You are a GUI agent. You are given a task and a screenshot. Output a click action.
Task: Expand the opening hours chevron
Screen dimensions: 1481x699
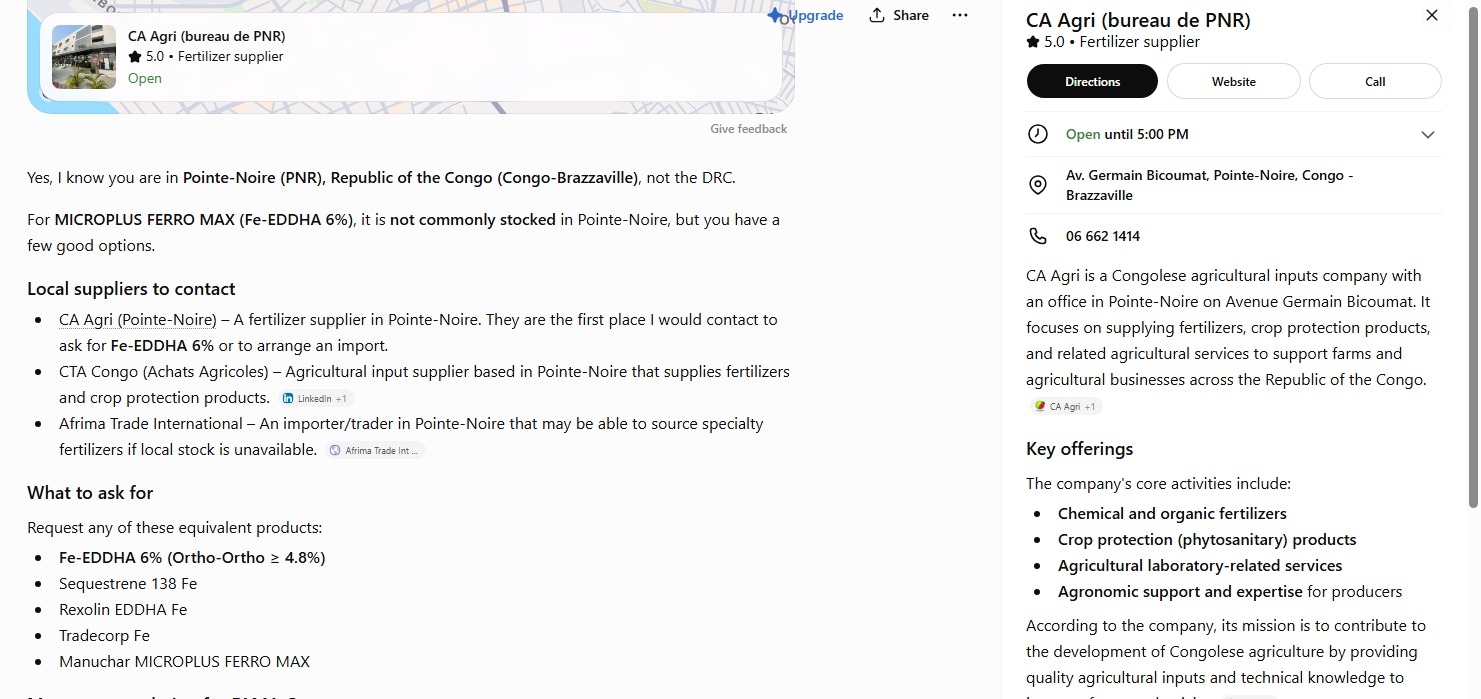pos(1428,135)
